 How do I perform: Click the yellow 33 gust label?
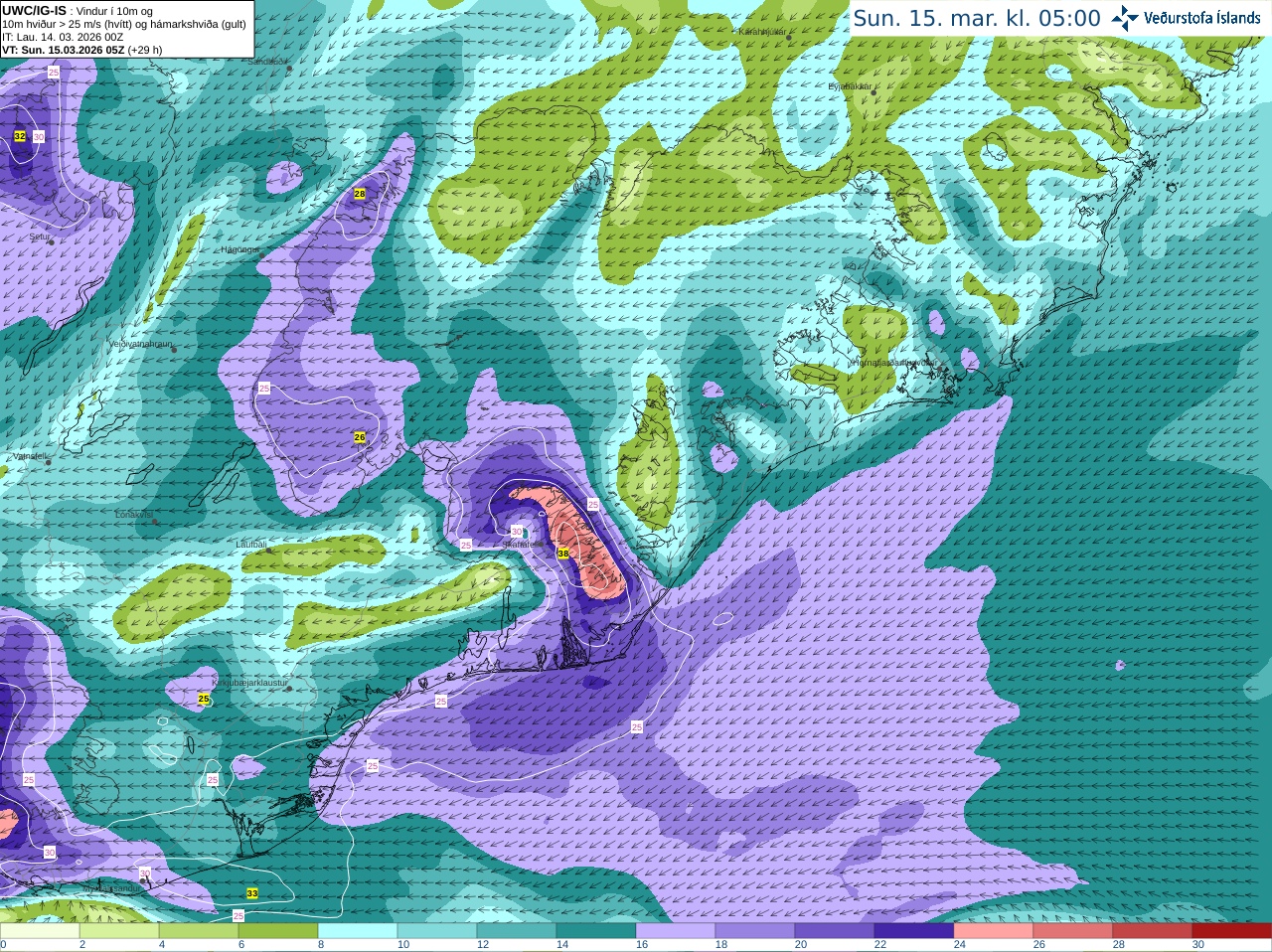coord(252,893)
